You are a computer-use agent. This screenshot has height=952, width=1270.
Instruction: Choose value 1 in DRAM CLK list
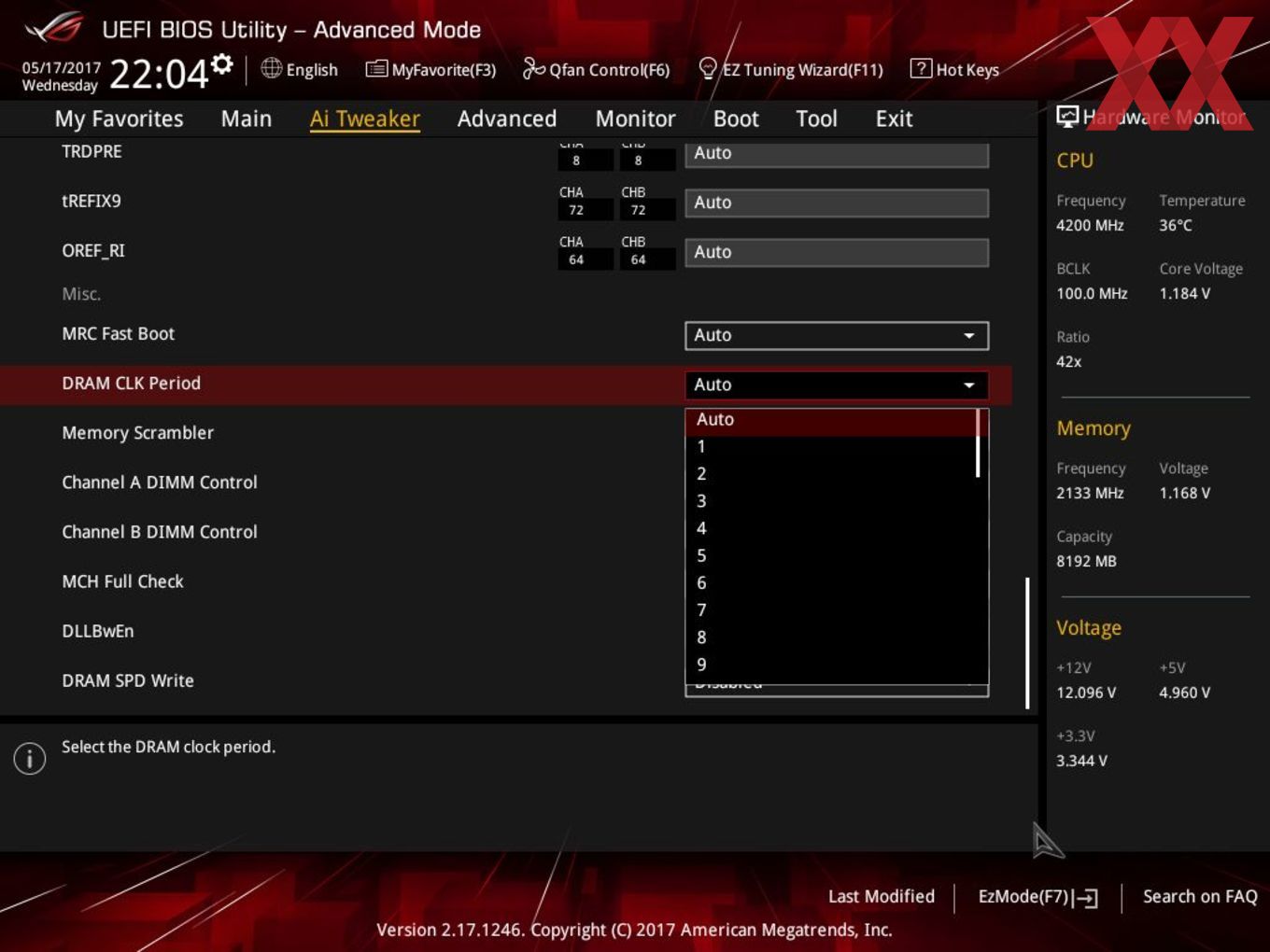point(830,447)
